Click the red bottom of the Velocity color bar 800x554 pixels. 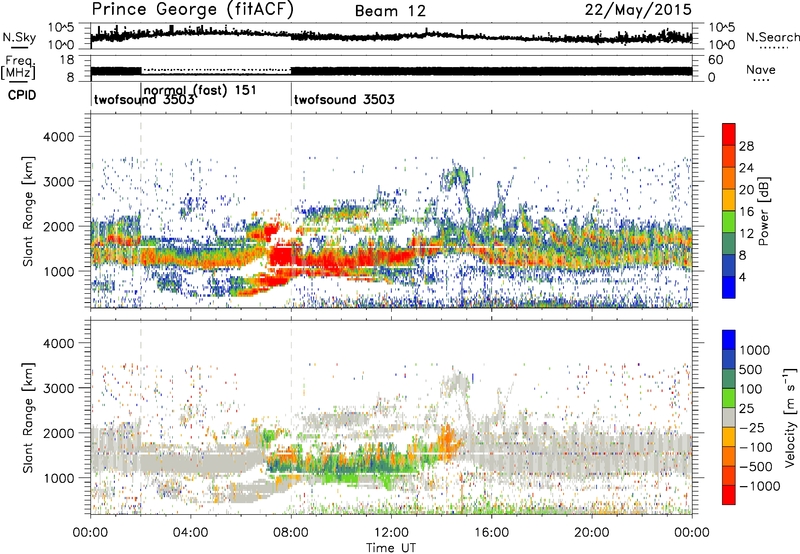click(x=729, y=495)
